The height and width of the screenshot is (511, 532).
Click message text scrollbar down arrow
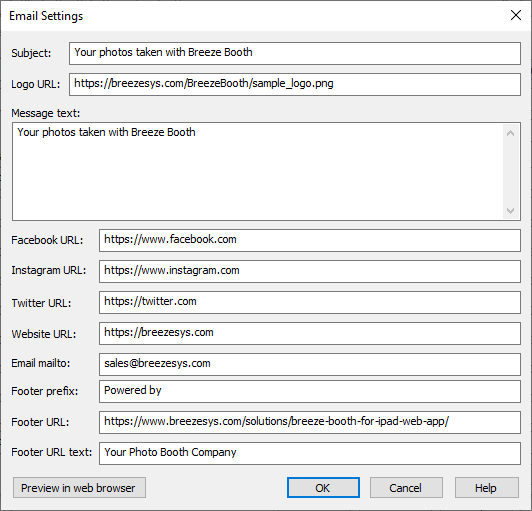pyautogui.click(x=510, y=211)
